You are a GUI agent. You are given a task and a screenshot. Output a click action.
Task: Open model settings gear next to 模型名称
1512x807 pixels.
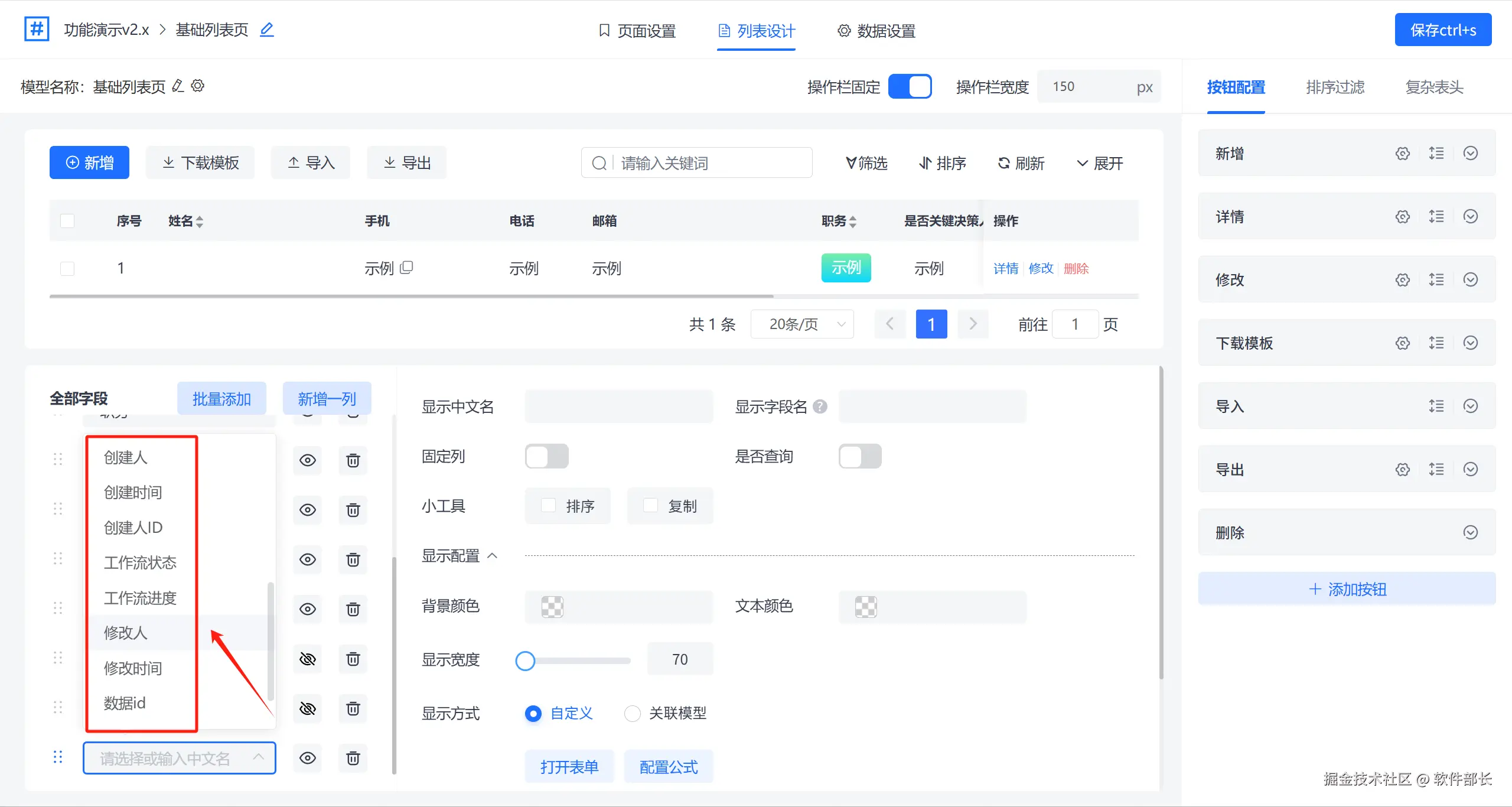pos(198,86)
